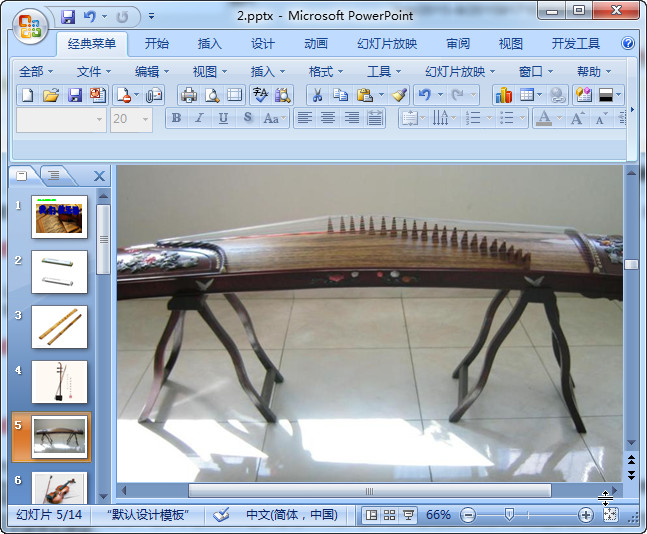Undo from the Quick Access toolbar
Viewport: 647px width, 534px height.
(x=90, y=17)
